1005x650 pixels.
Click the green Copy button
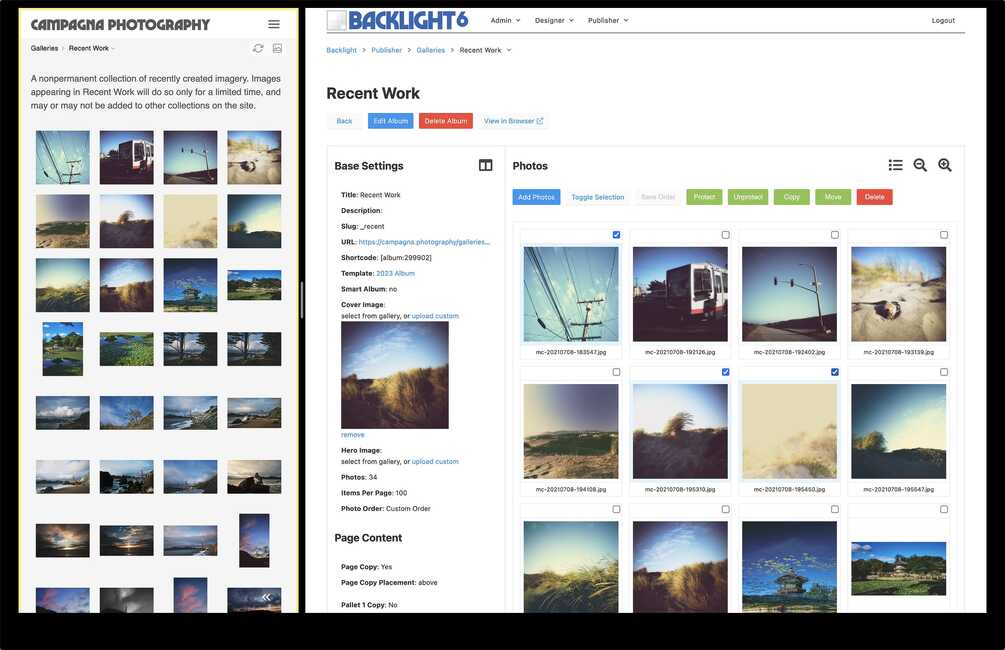(792, 197)
